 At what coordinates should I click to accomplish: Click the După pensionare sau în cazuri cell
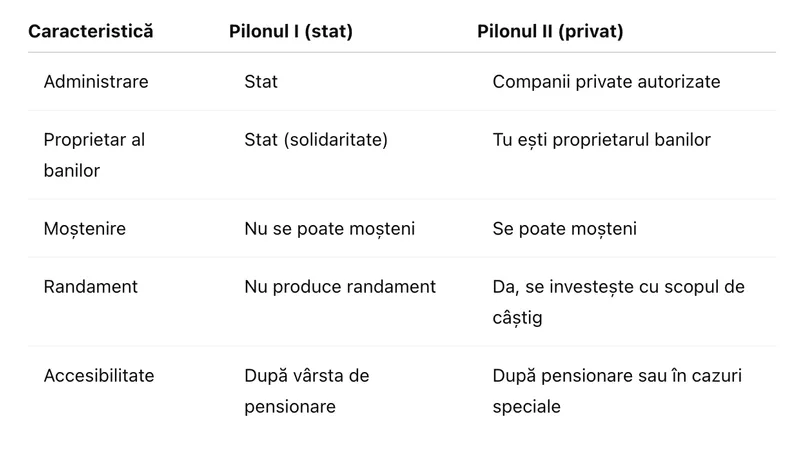pyautogui.click(x=617, y=376)
